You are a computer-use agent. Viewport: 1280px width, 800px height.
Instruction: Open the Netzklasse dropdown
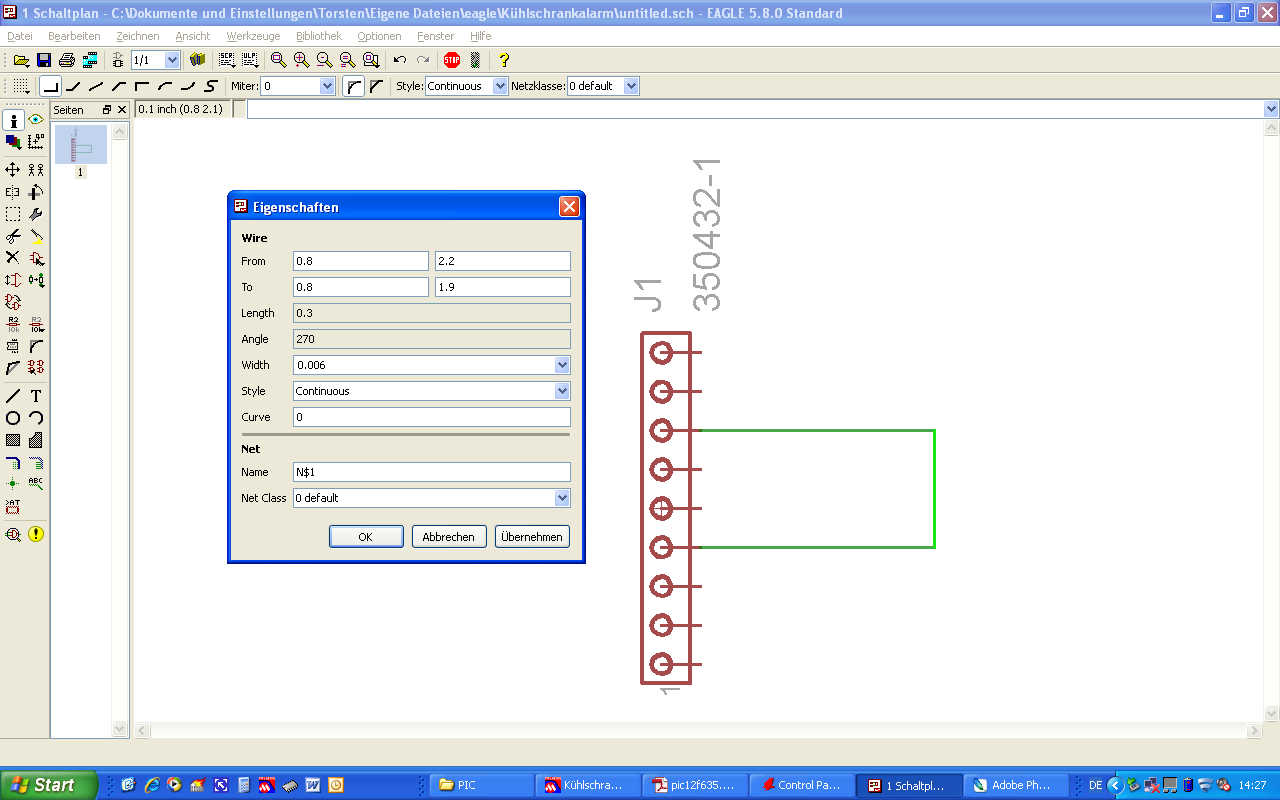tap(631, 86)
